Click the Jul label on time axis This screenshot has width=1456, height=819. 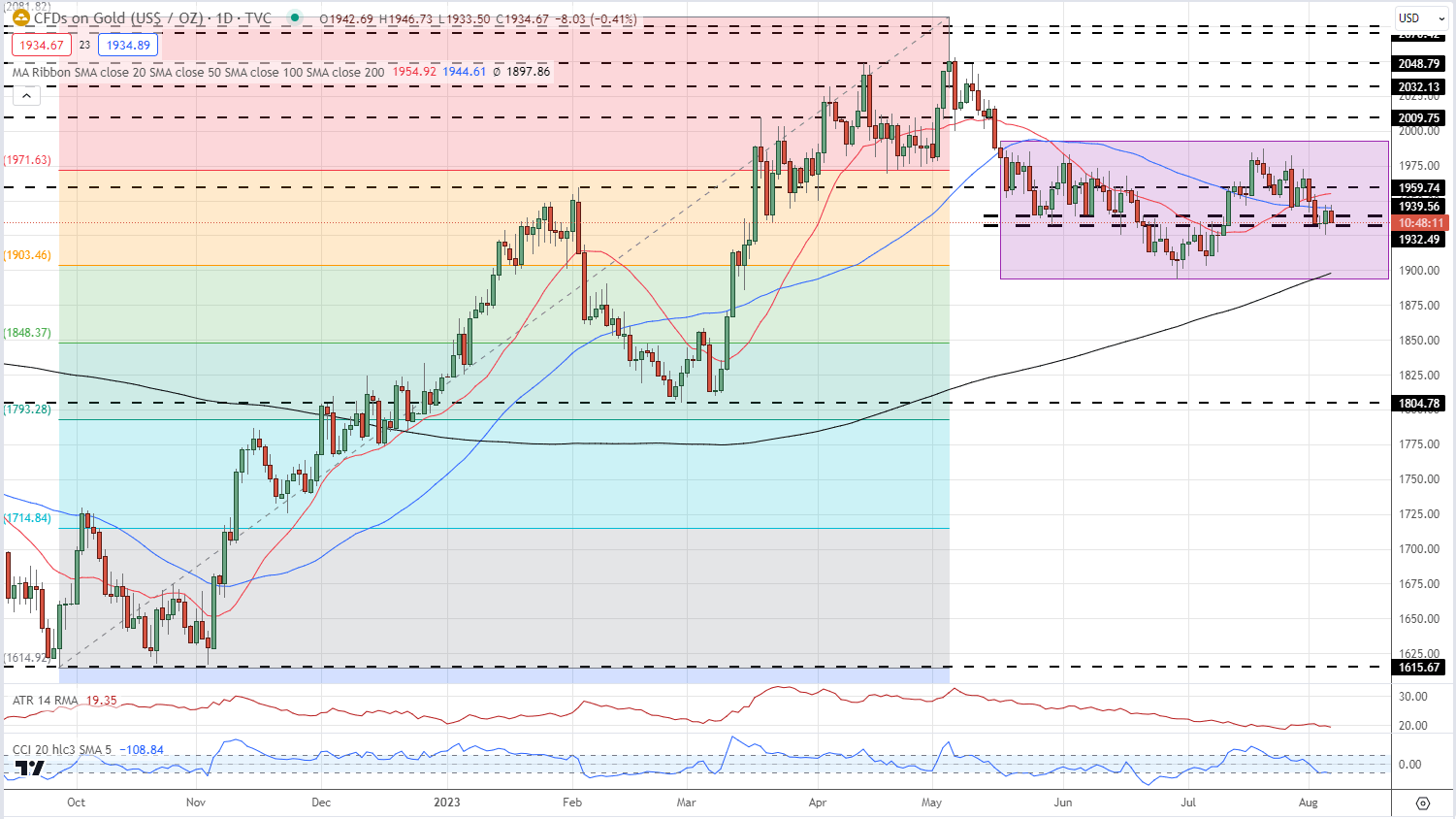(1188, 803)
